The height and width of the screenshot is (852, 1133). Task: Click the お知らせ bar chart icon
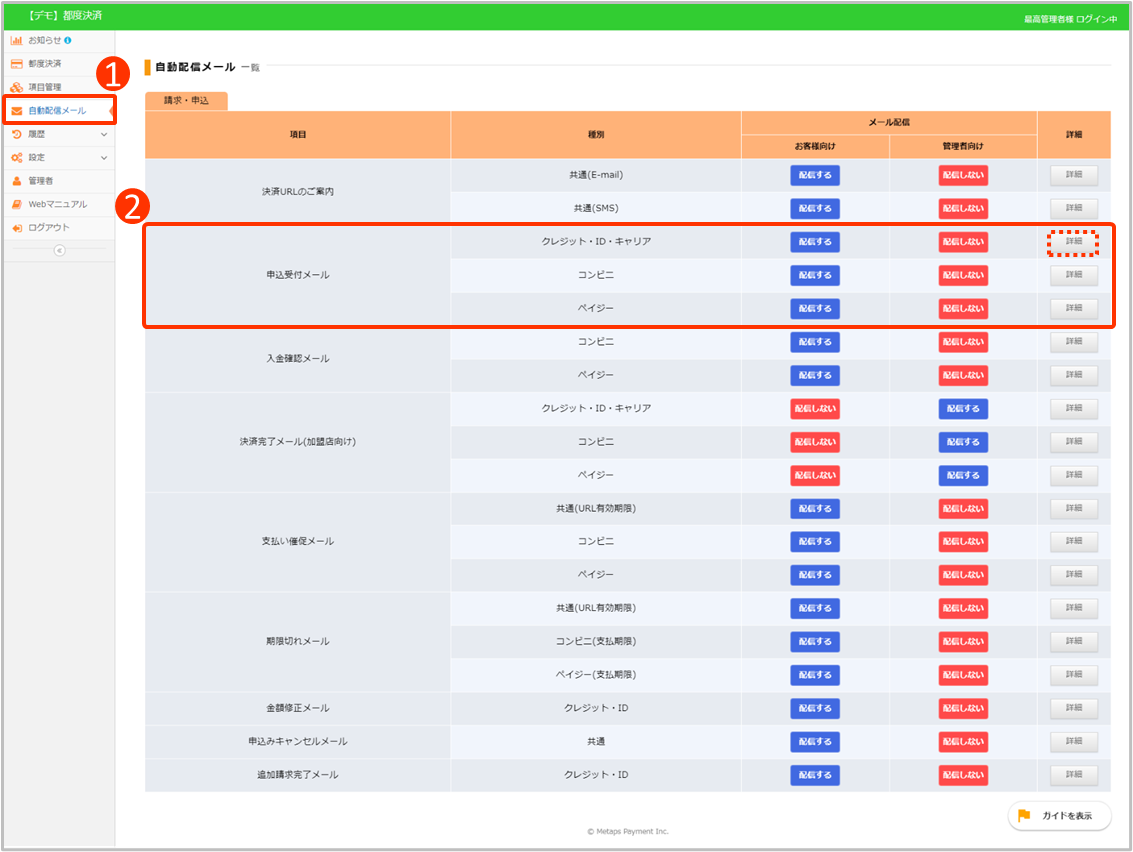[17, 40]
